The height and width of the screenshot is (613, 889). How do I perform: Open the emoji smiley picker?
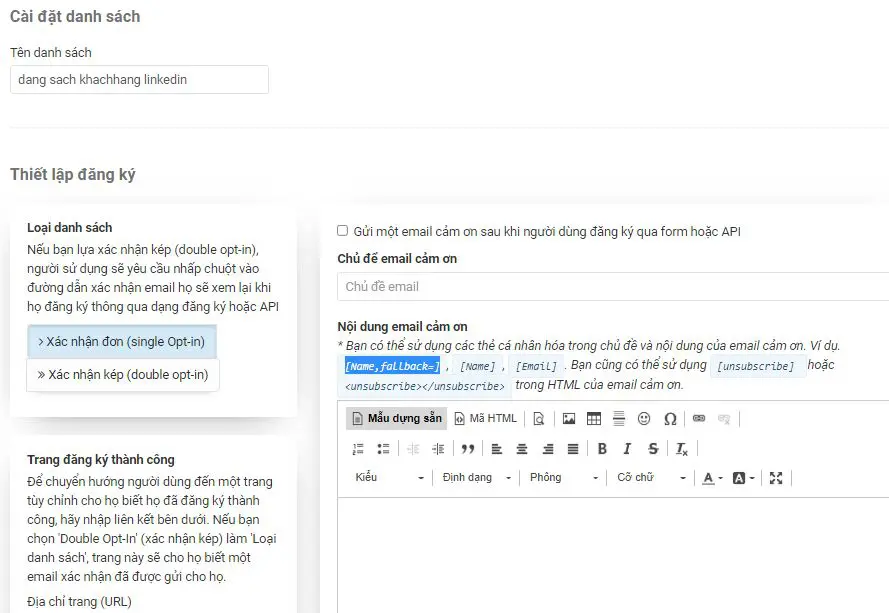coord(644,418)
